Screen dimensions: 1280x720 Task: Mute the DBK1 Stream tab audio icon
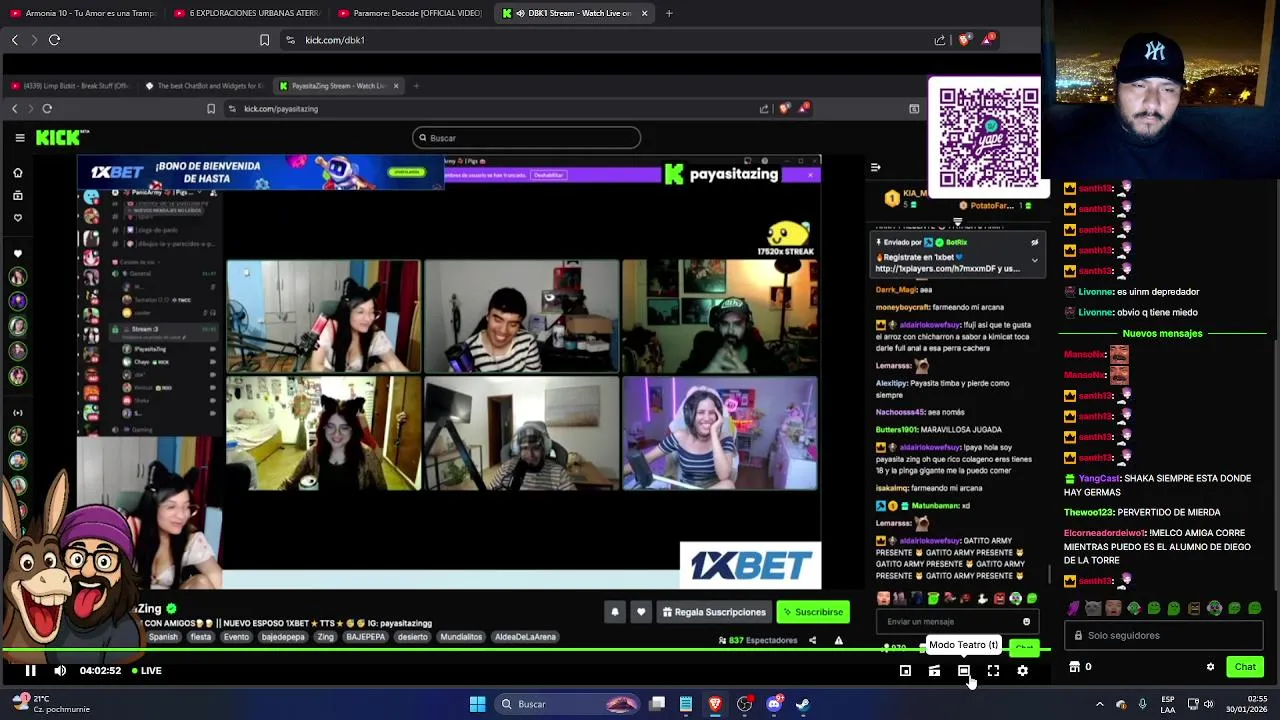click(521, 13)
